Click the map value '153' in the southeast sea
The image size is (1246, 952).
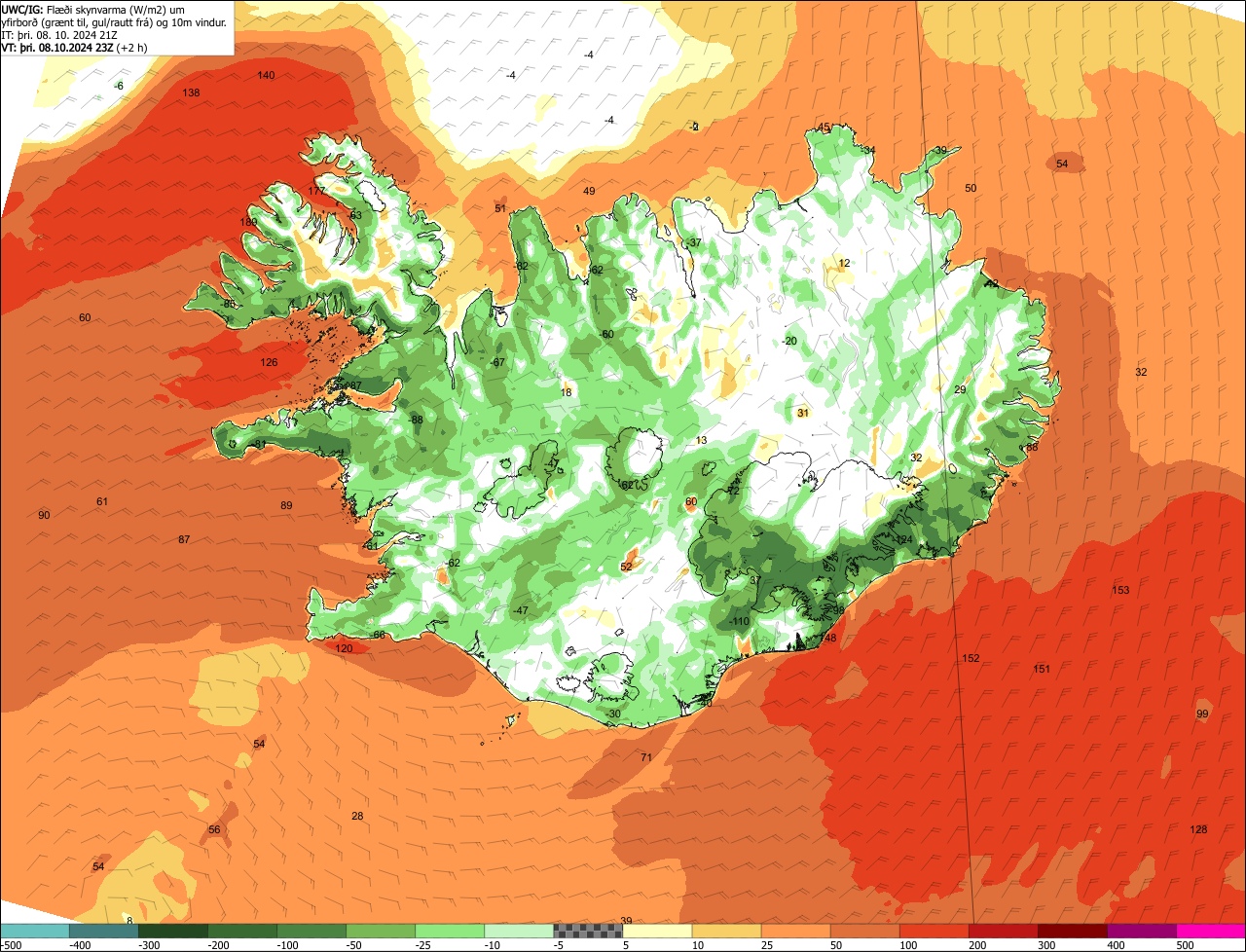pyautogui.click(x=1120, y=591)
